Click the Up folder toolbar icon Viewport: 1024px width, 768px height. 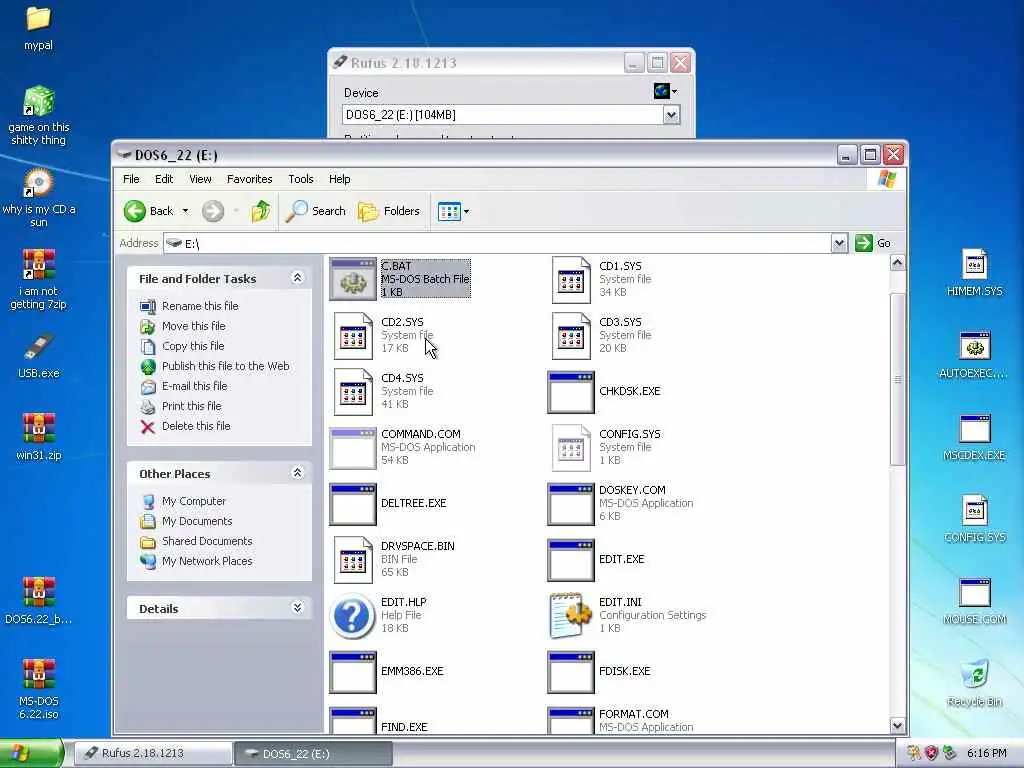(x=261, y=211)
